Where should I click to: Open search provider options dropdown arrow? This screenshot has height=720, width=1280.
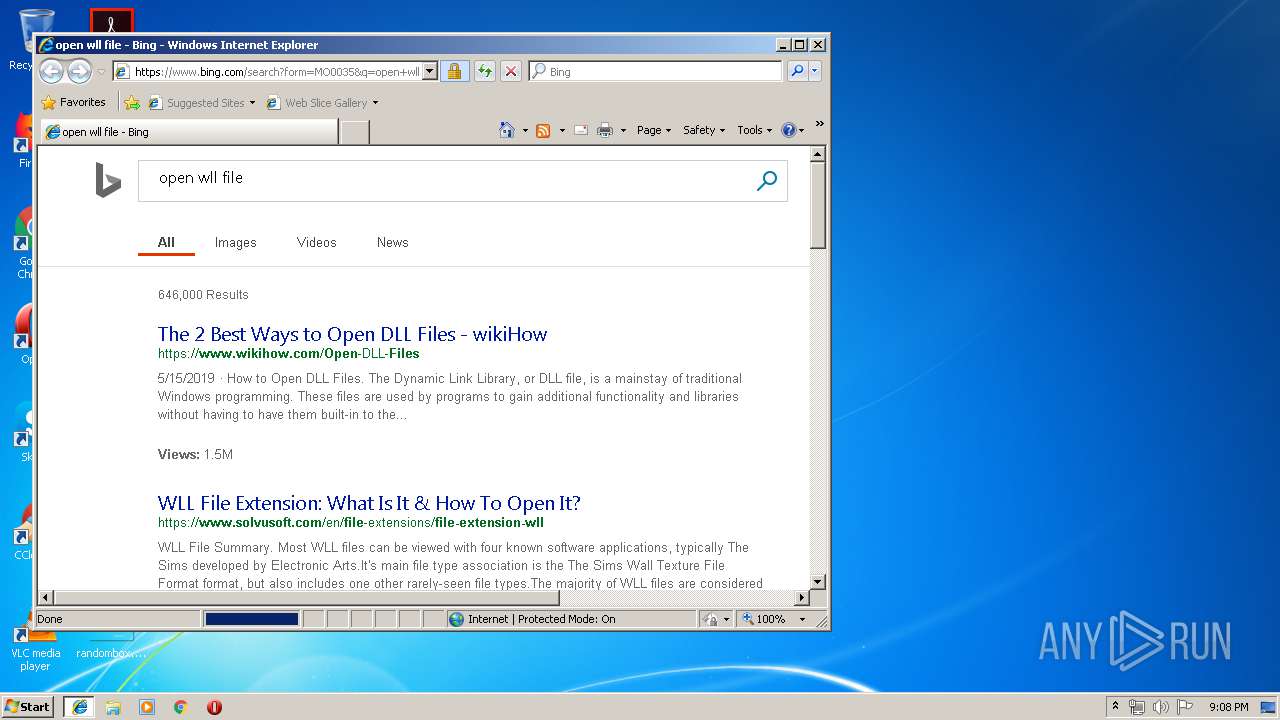[815, 71]
